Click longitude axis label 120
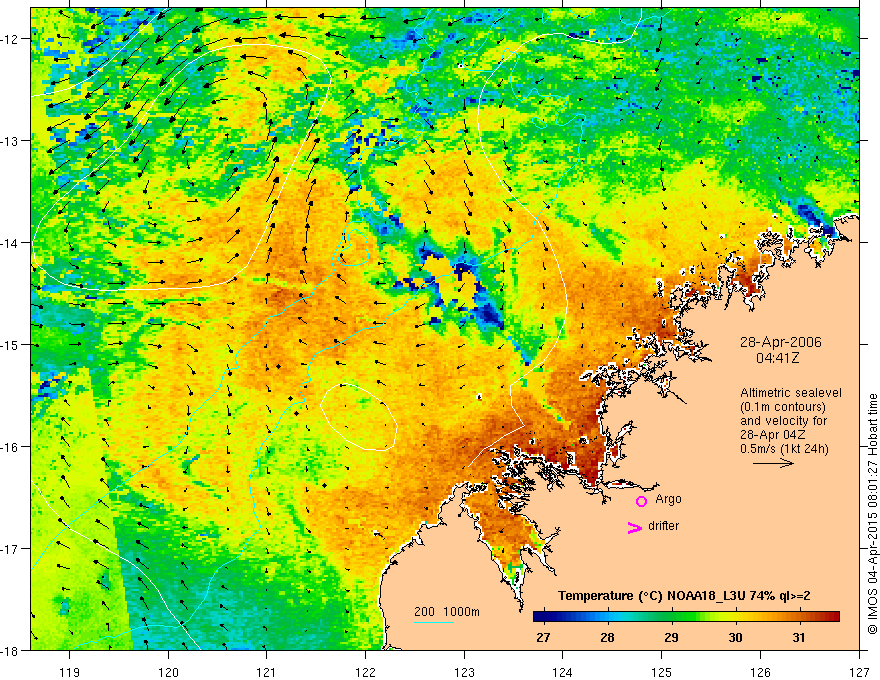 click(x=168, y=672)
